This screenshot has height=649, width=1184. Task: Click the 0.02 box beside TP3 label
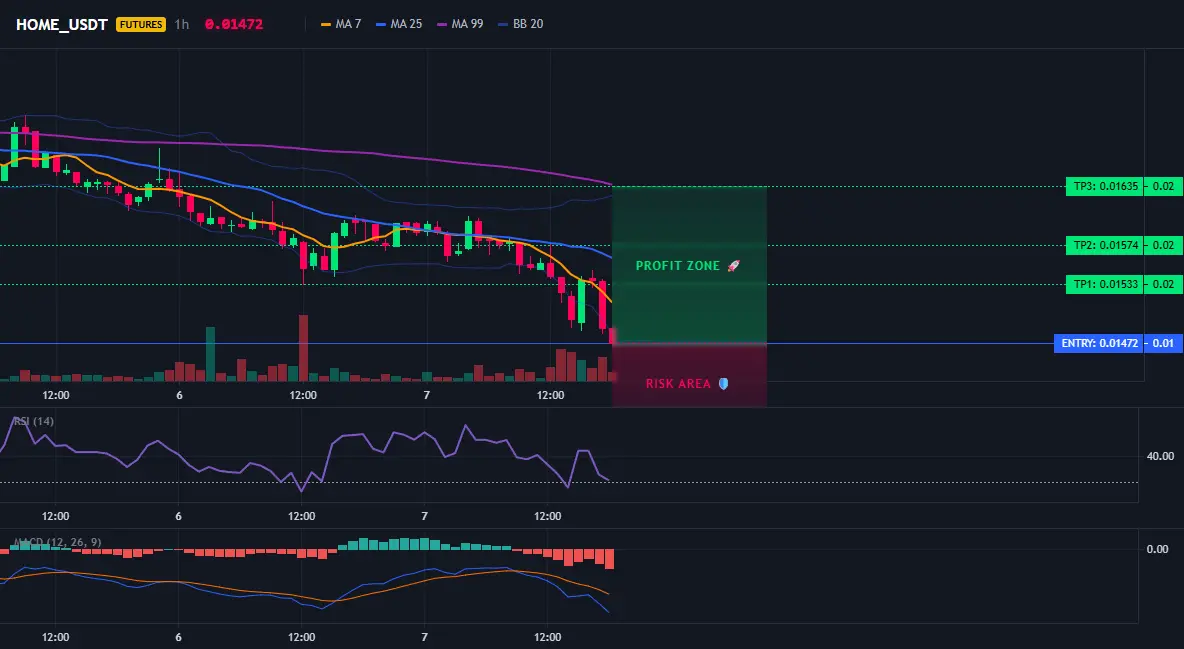1163,187
